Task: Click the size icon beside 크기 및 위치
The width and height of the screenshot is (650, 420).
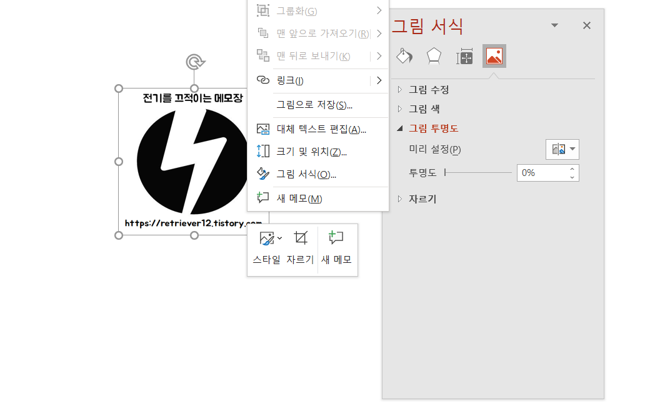Action: (x=263, y=151)
